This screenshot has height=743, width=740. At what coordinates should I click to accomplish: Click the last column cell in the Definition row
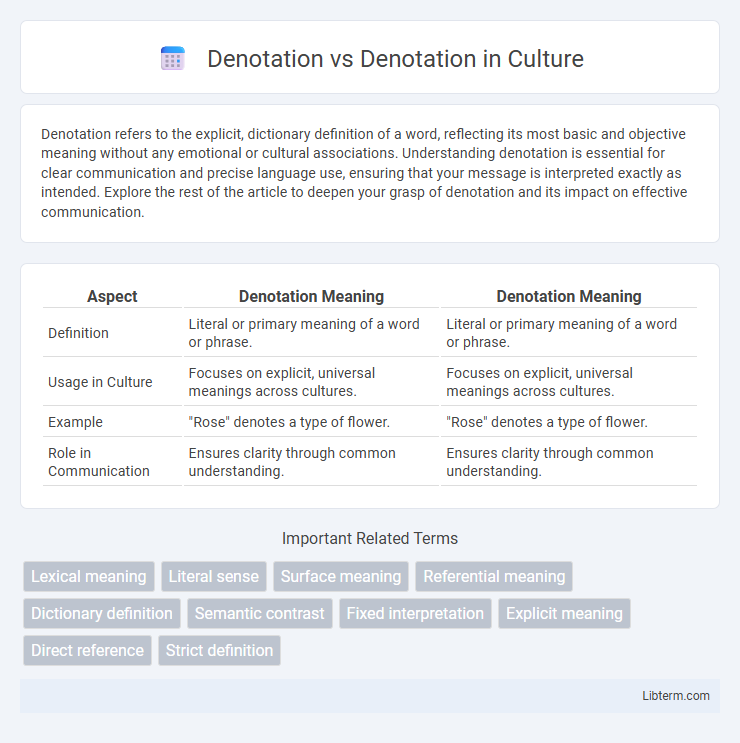point(569,333)
